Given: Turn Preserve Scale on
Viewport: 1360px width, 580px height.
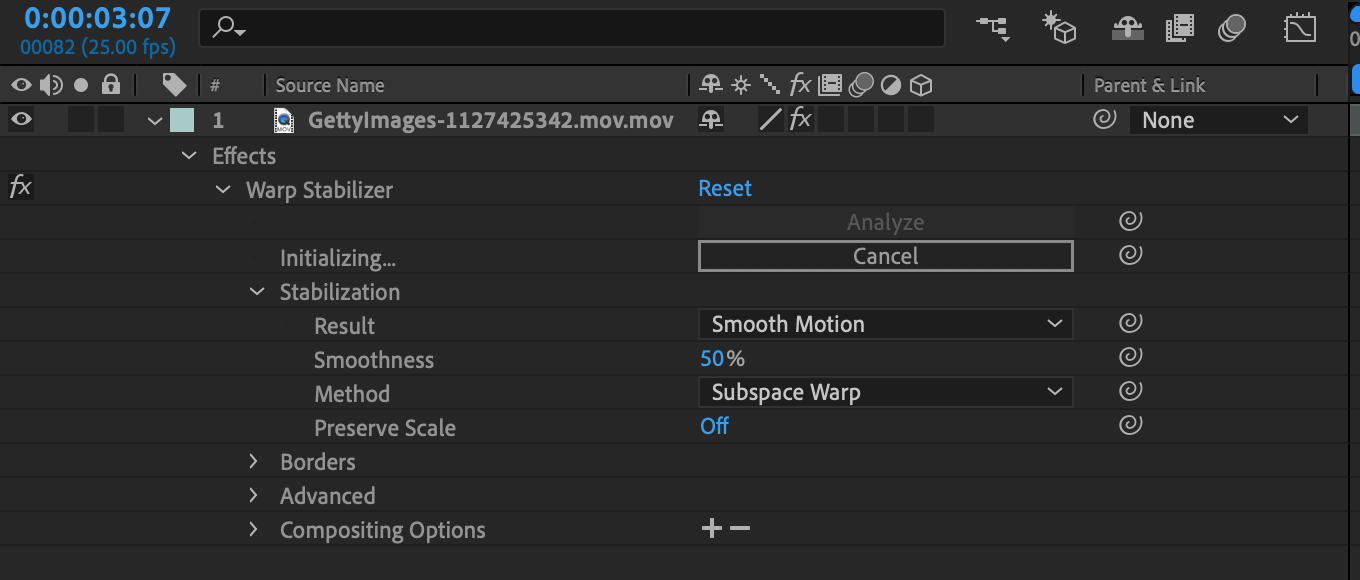Looking at the screenshot, I should 714,426.
